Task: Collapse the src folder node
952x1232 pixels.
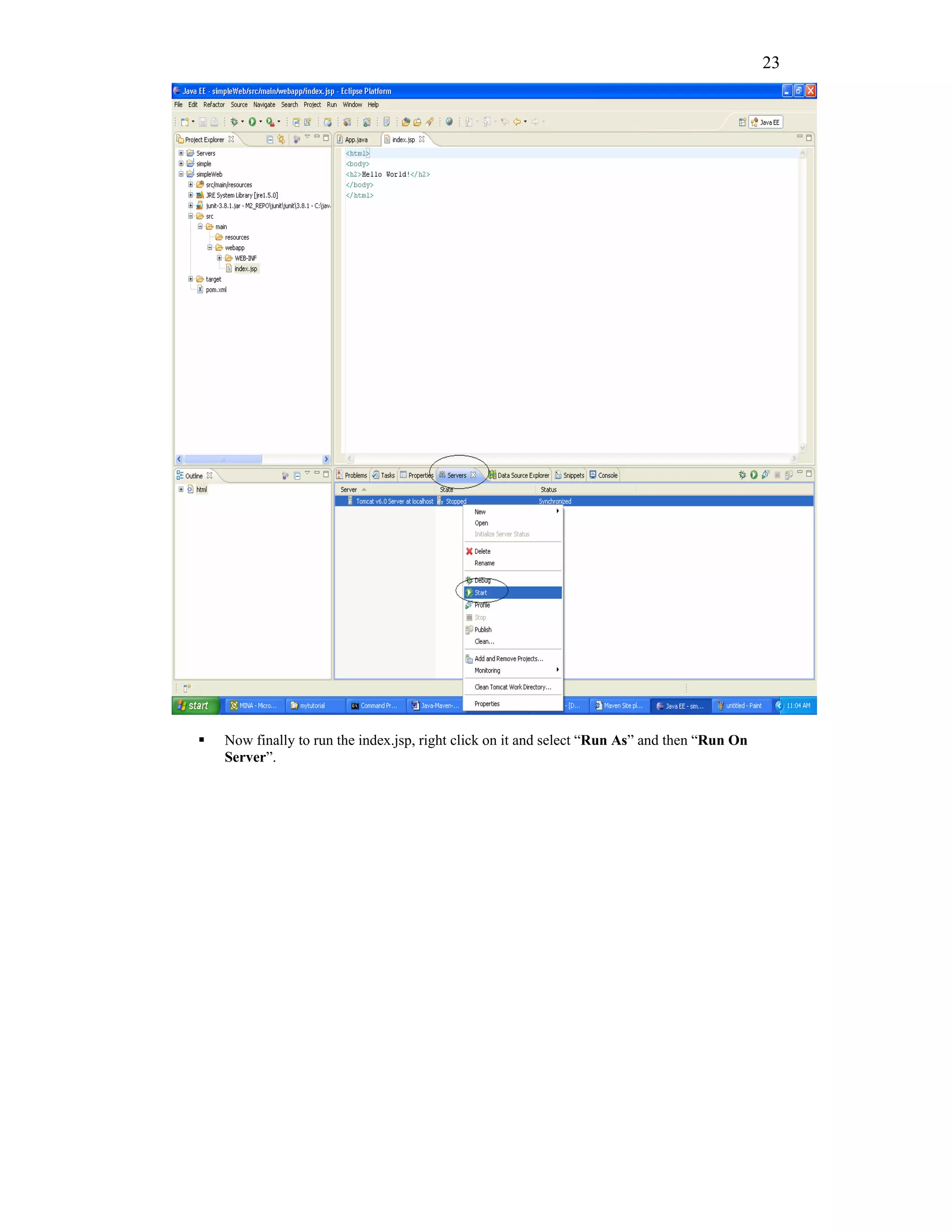Action: point(191,216)
